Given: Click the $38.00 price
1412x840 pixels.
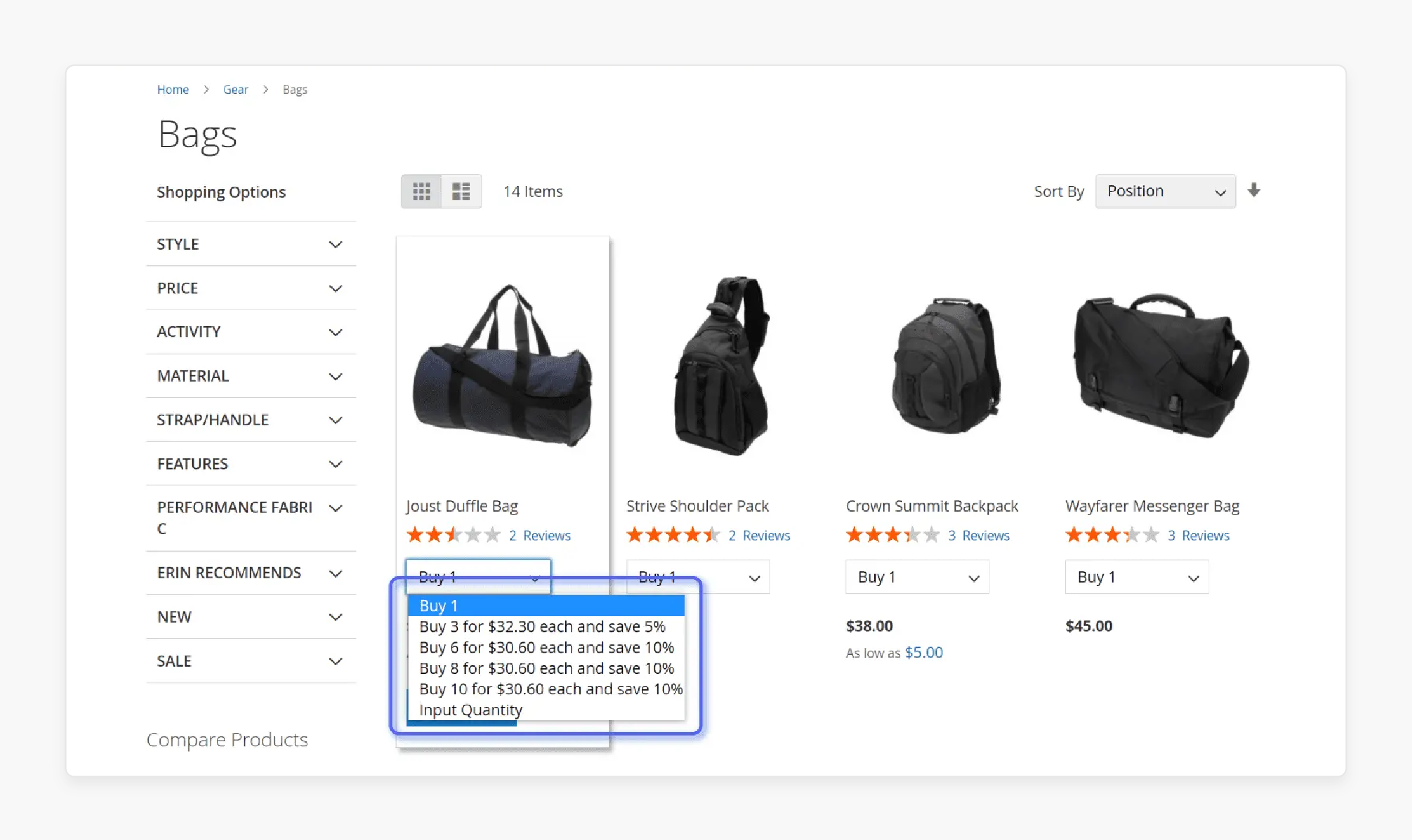Looking at the screenshot, I should pos(869,626).
